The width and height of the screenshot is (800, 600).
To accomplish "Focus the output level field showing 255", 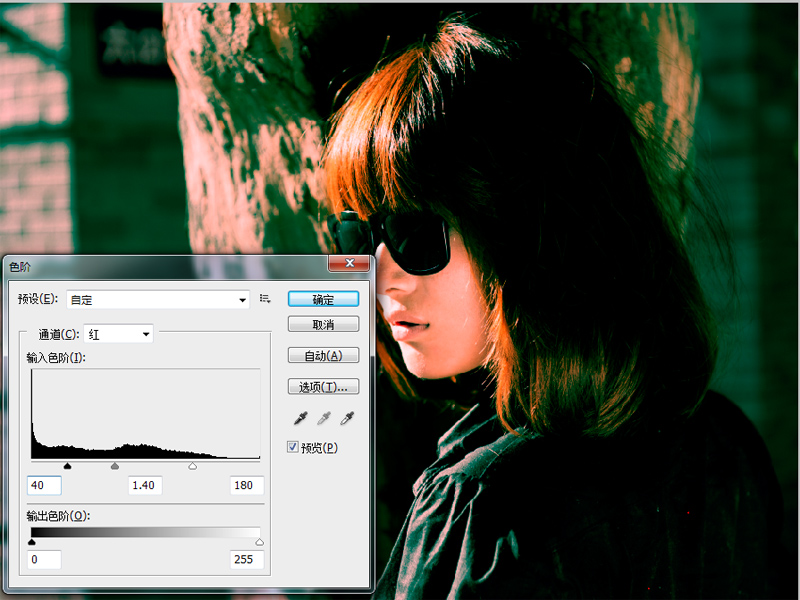I will coord(246,560).
